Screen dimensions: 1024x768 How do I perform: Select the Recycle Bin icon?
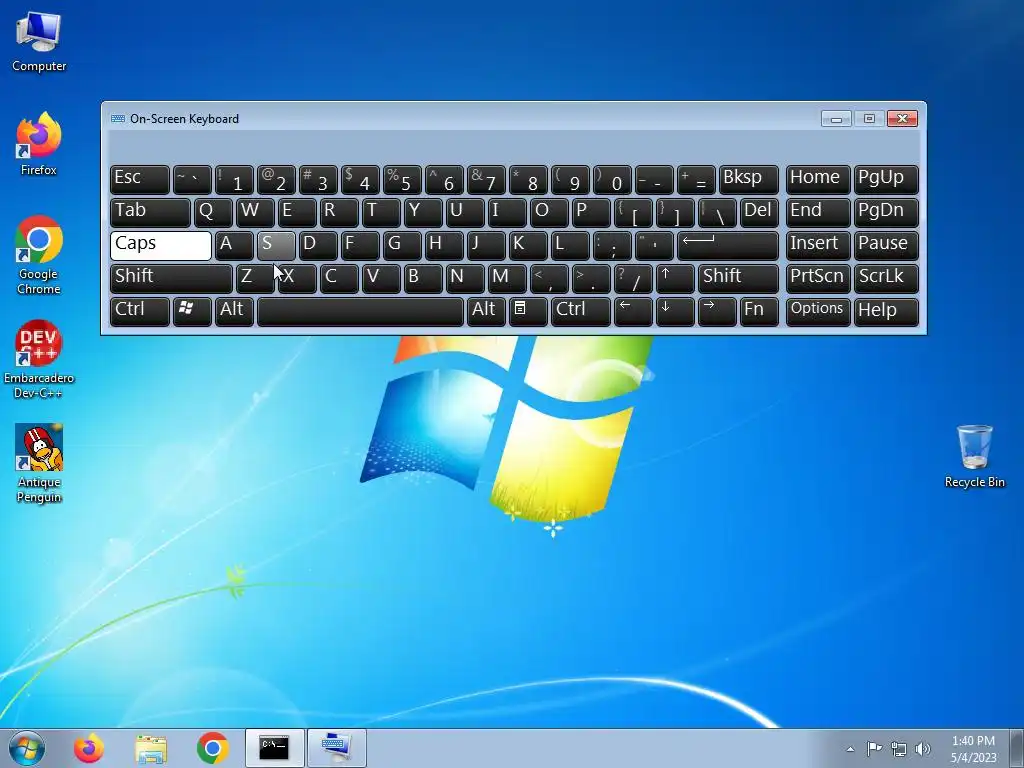[974, 456]
